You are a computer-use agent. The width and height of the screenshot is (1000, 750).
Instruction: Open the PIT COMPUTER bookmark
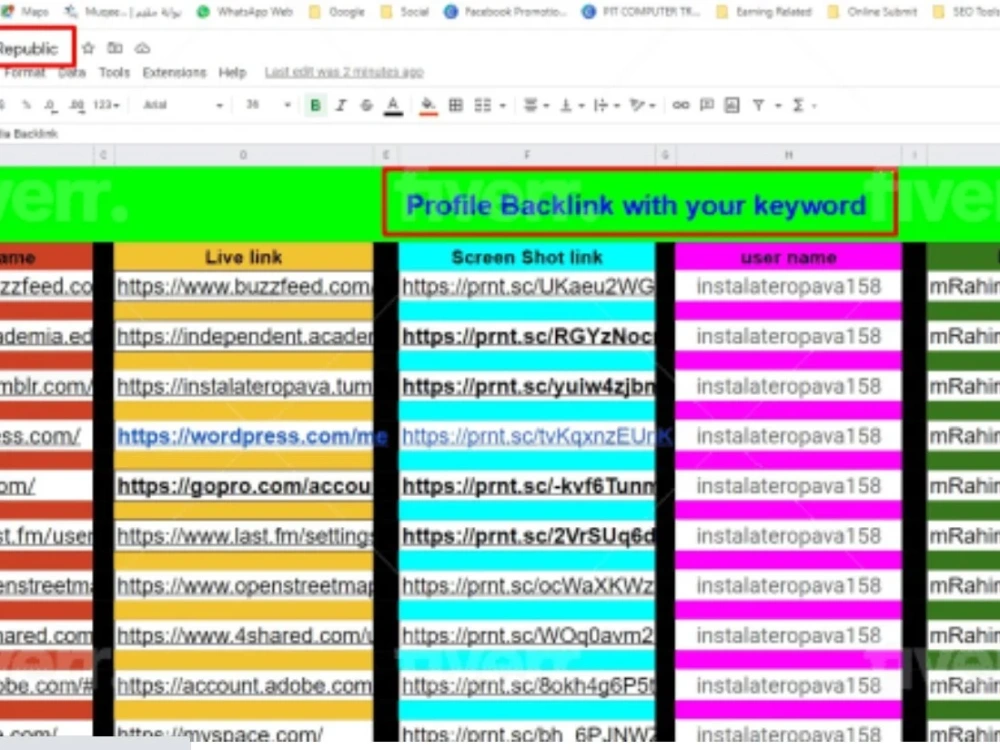click(641, 11)
